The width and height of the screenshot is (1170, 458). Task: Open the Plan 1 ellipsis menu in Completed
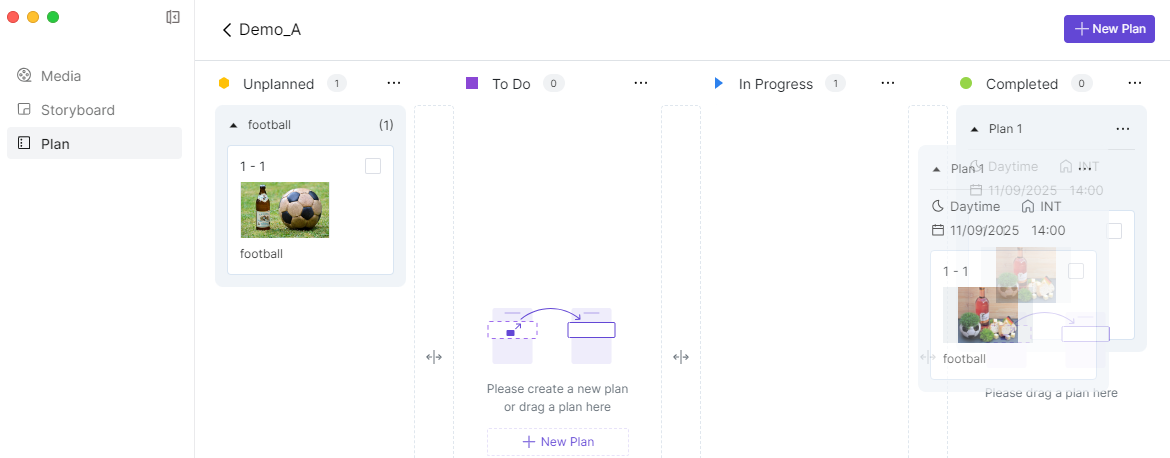[x=1122, y=129]
